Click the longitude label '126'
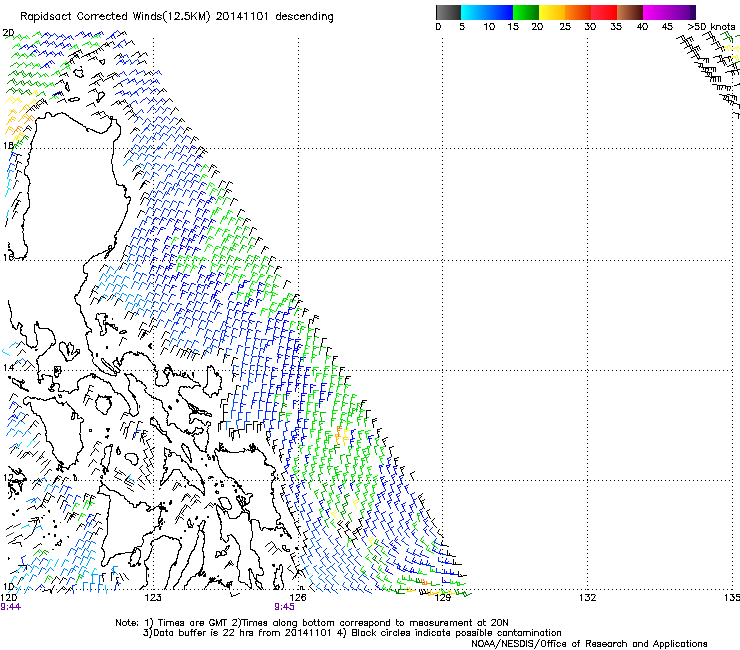This screenshot has width=740, height=650. click(298, 598)
